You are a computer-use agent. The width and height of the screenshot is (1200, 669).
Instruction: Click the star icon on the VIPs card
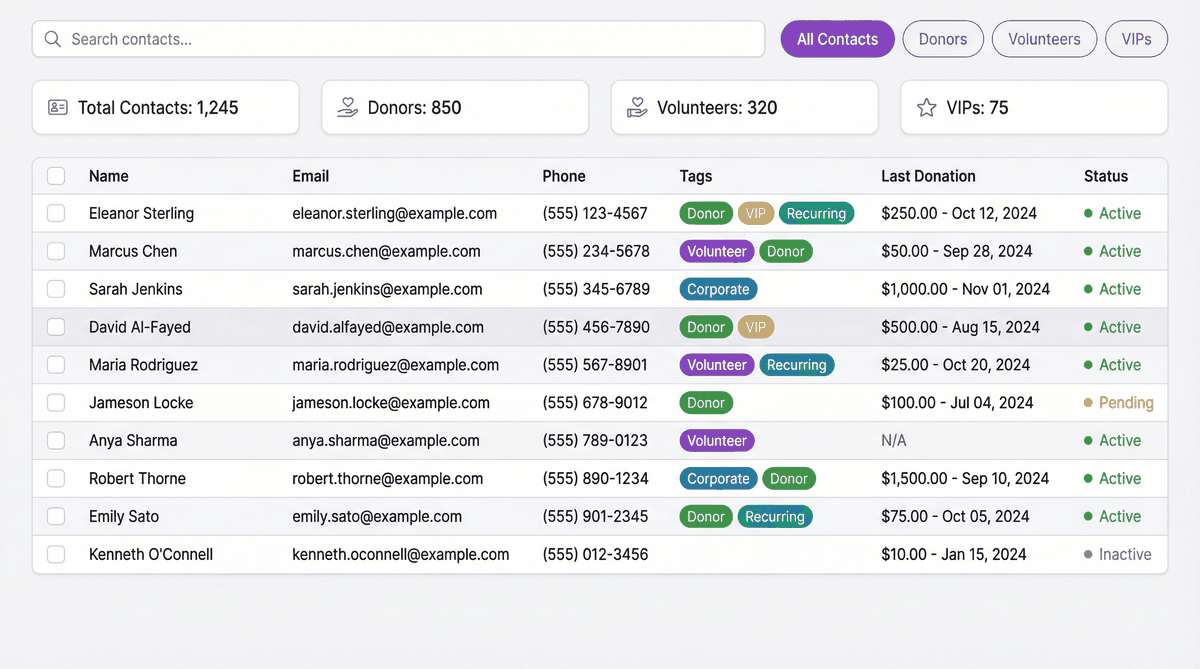926,106
